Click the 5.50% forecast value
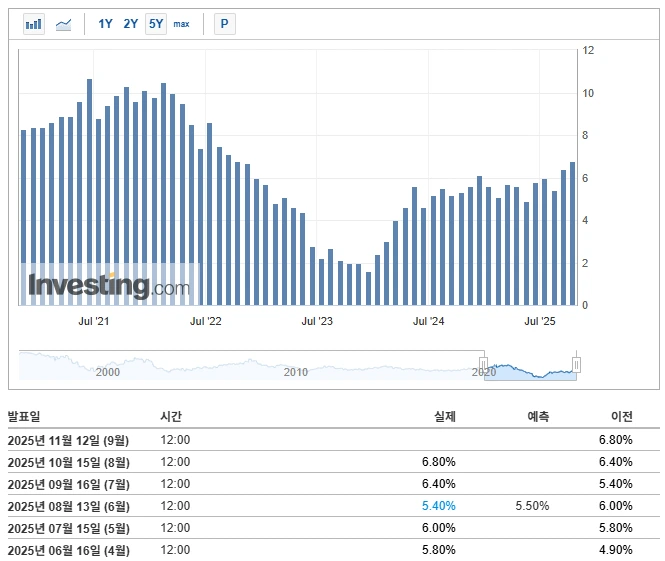 532,506
